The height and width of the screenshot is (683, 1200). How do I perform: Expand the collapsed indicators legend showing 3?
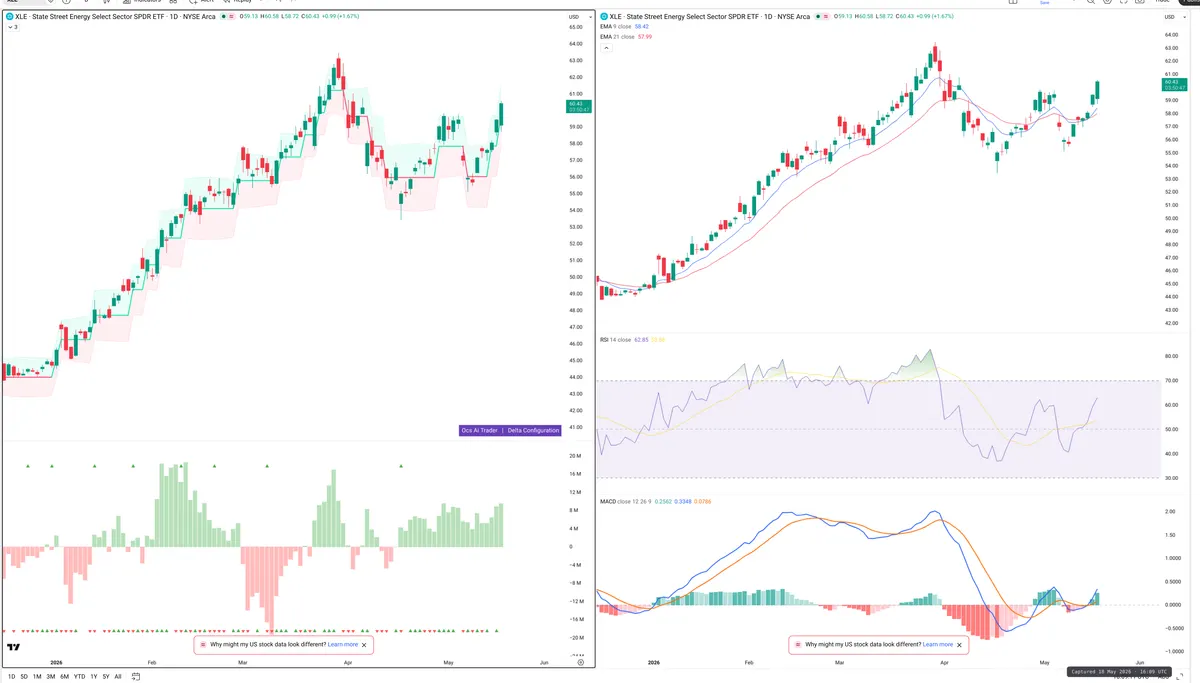click(12, 27)
